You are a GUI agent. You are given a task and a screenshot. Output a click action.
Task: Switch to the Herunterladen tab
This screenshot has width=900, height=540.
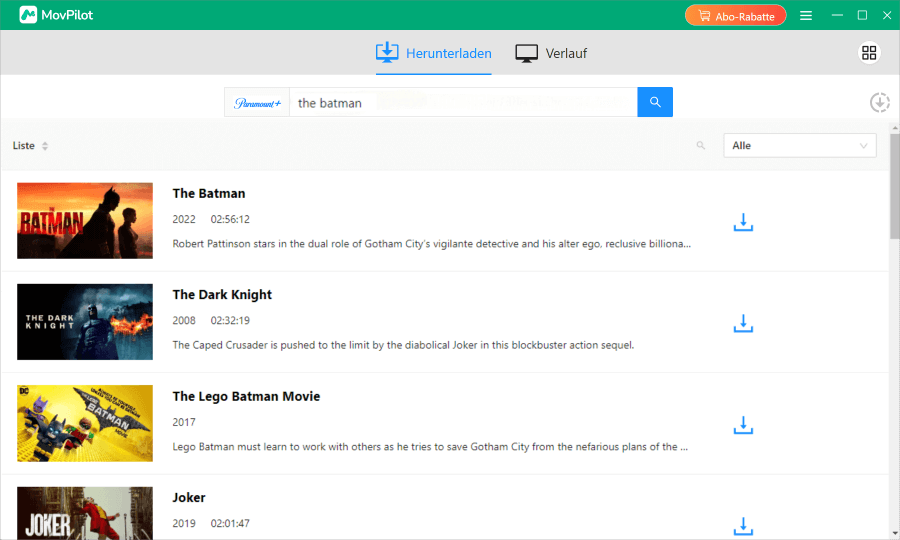(433, 53)
